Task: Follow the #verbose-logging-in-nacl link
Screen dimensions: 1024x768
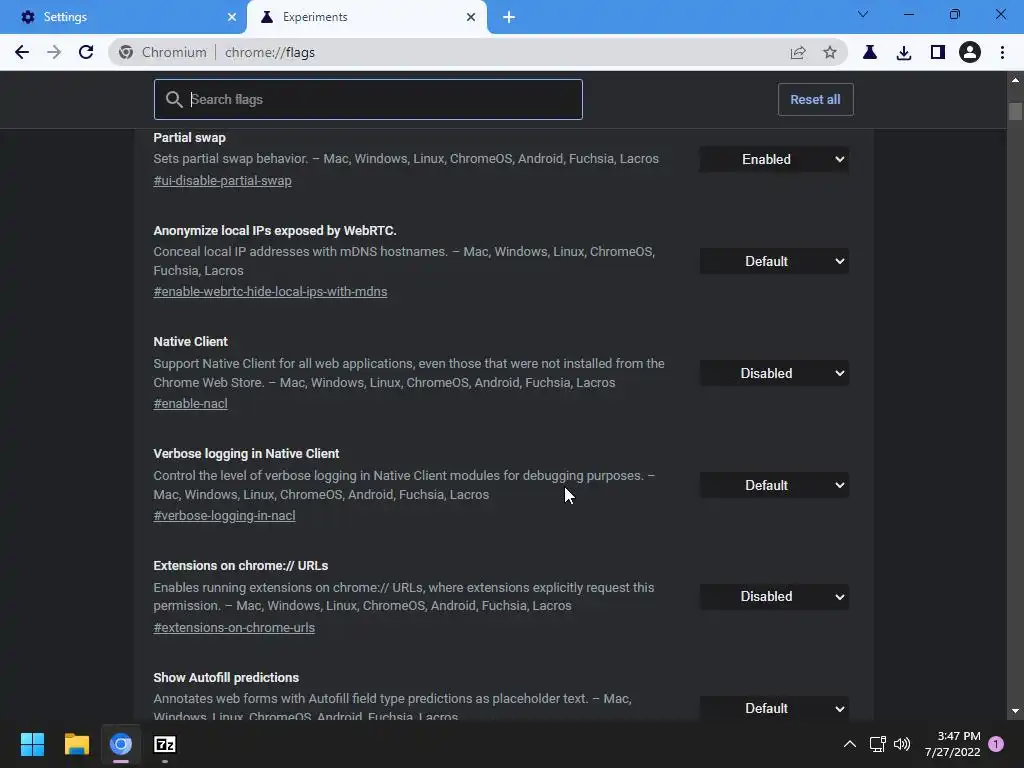Action: click(224, 516)
